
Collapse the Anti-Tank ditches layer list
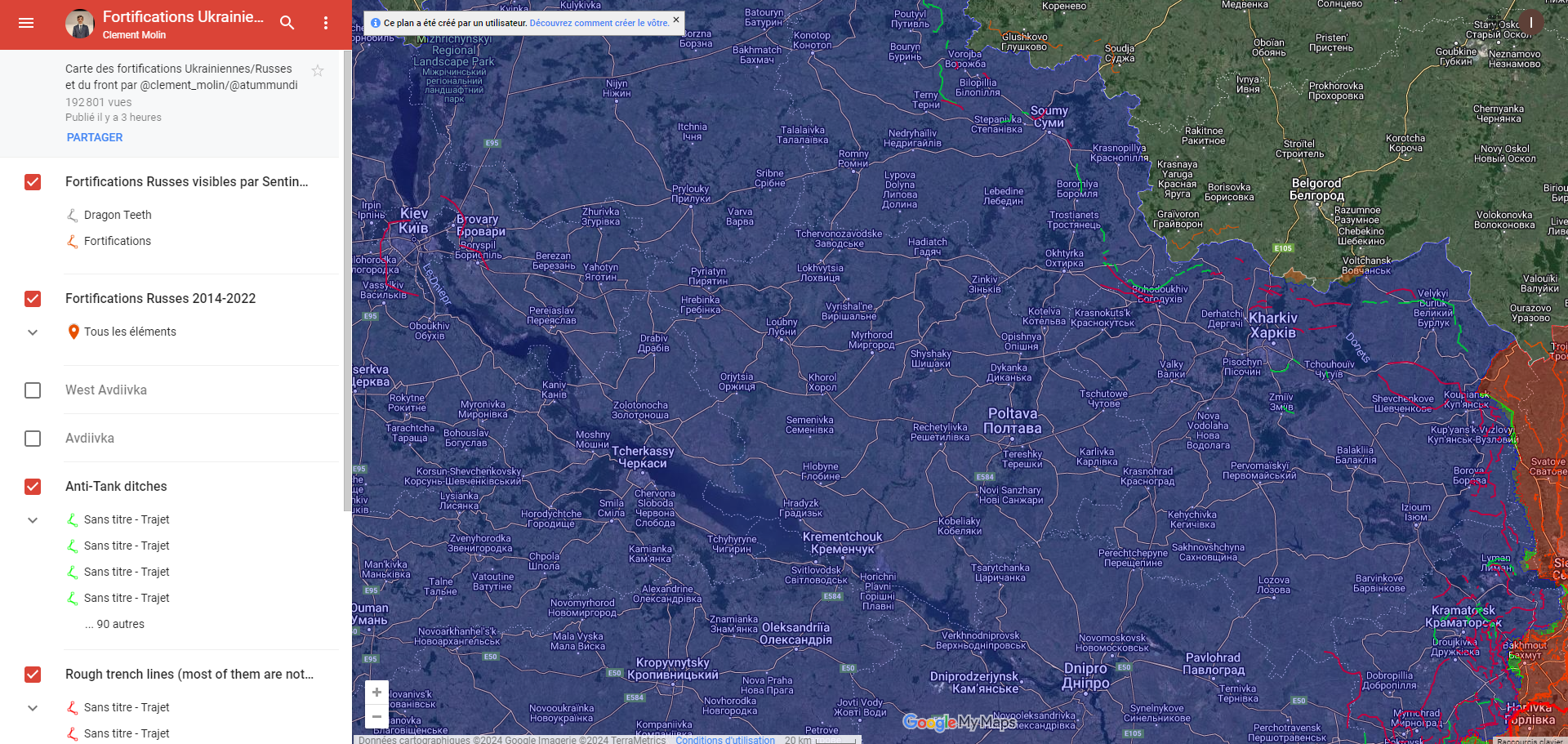(33, 520)
